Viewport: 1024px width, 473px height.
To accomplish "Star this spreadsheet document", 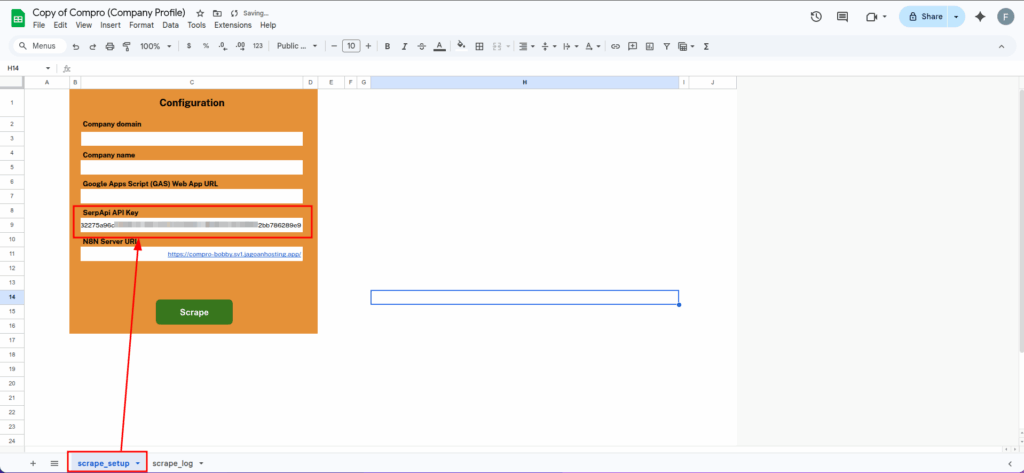I will (200, 13).
